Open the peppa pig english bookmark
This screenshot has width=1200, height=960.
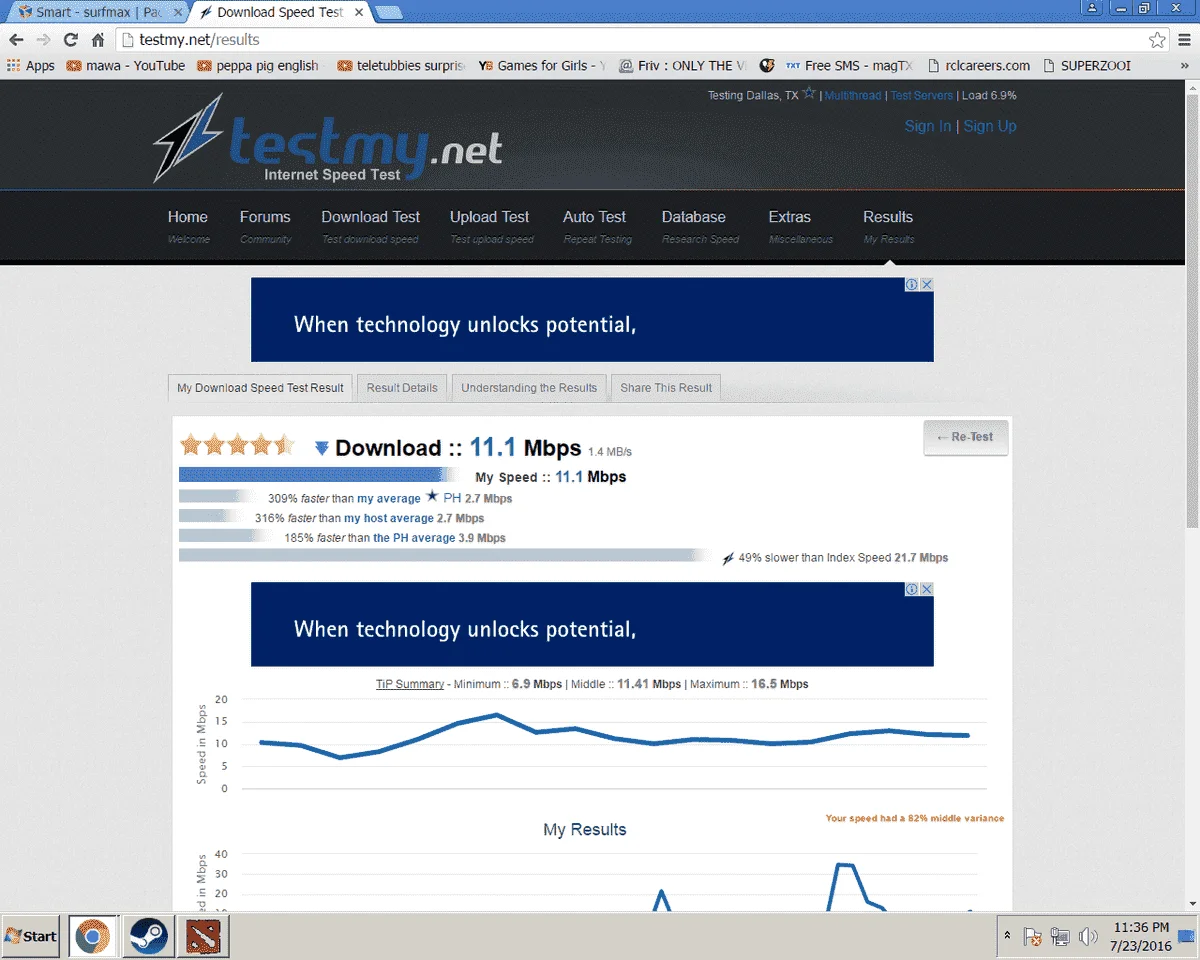click(x=258, y=66)
